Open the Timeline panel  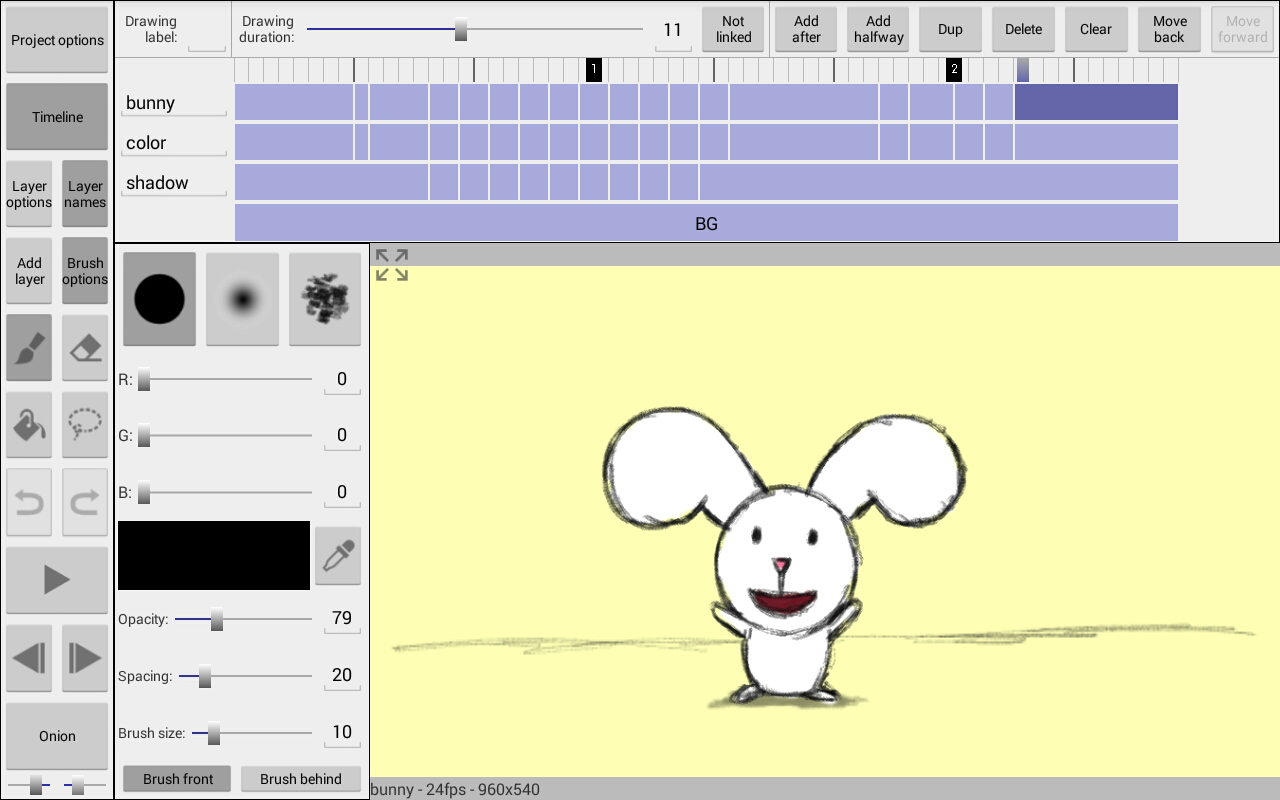(56, 117)
